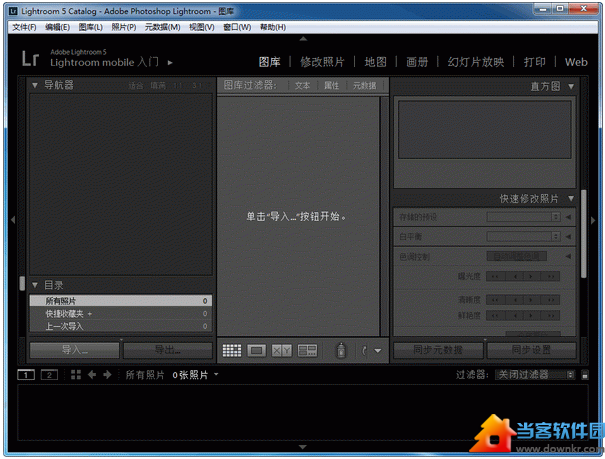
Task: Open the 文件(F) menu
Action: pyautogui.click(x=24, y=27)
